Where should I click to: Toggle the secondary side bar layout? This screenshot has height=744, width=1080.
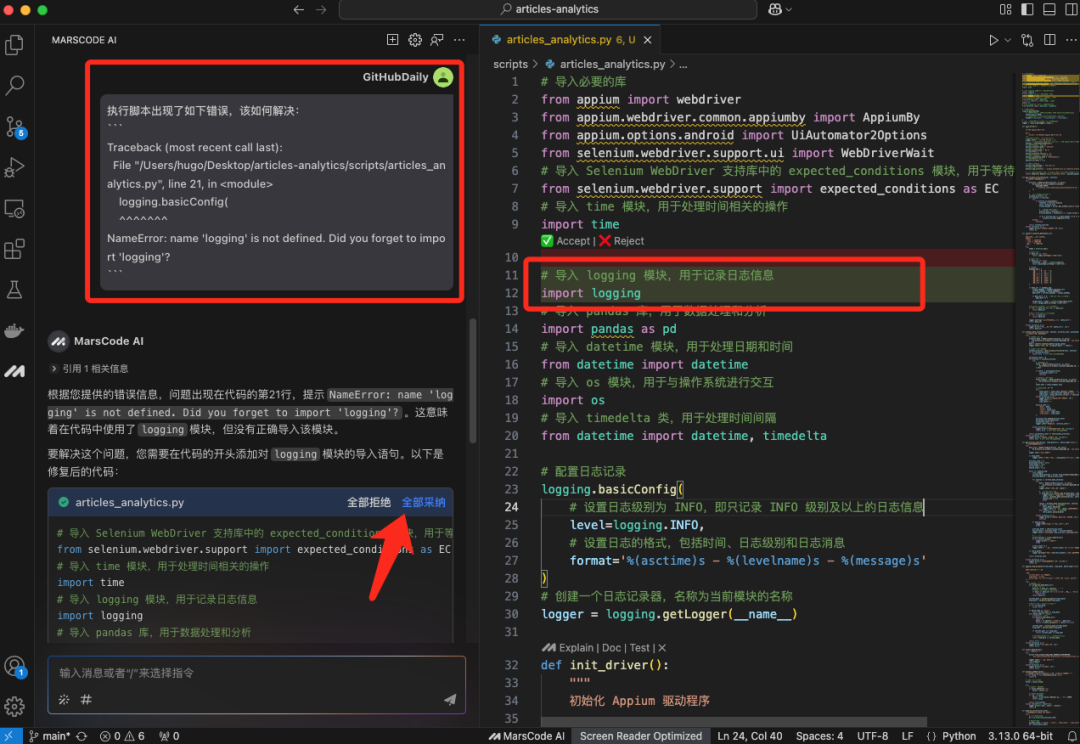click(1071, 10)
